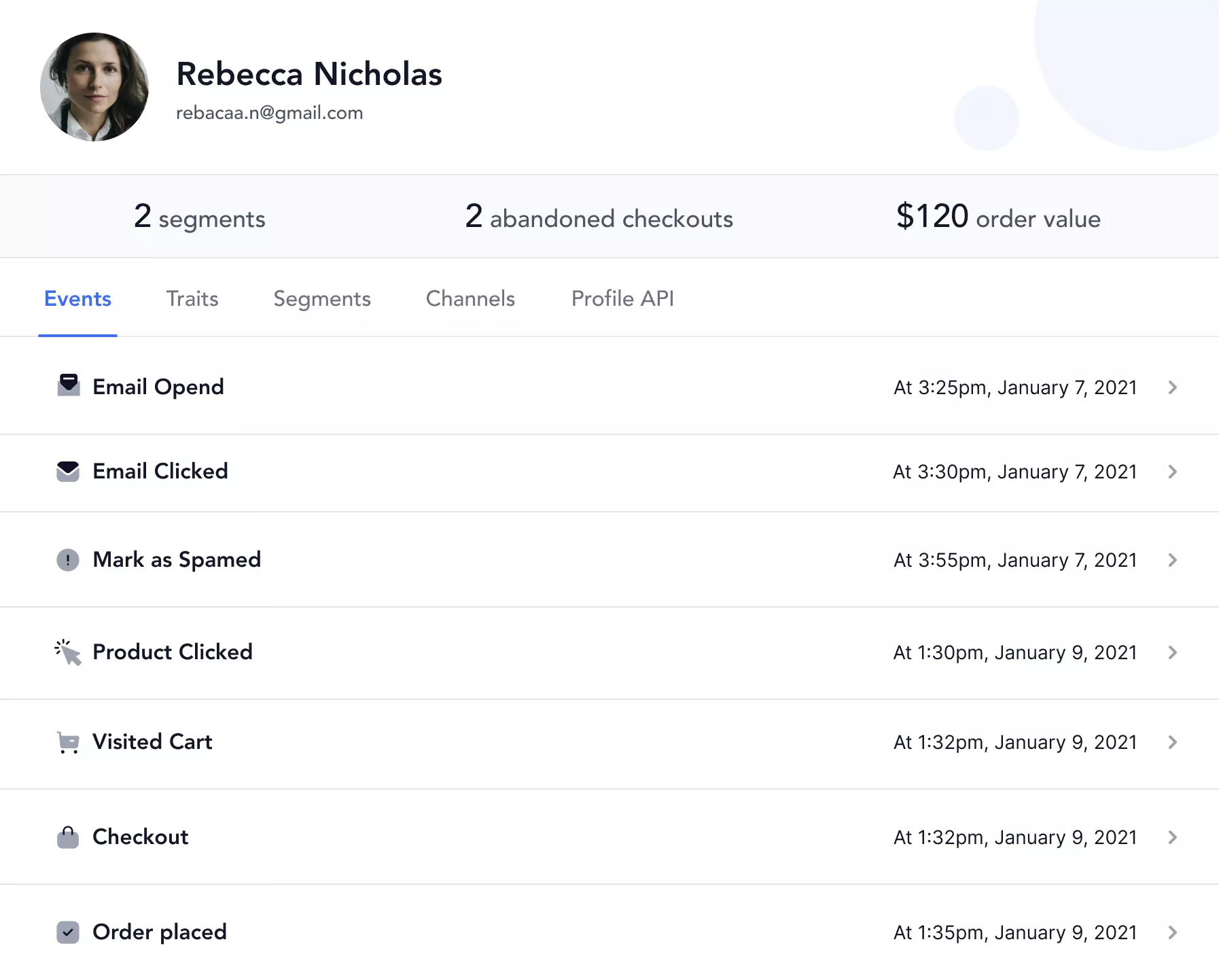
Task: Switch to the Traits tab
Action: coord(192,299)
